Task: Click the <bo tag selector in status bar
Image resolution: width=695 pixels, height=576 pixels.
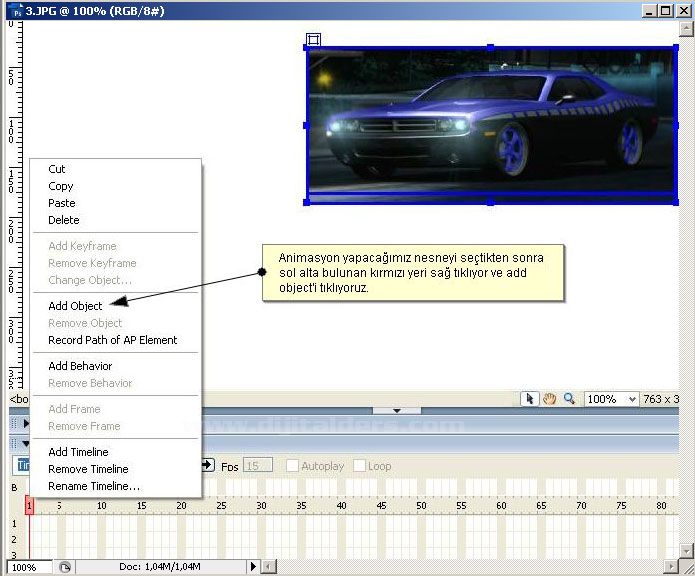Action: (x=19, y=399)
